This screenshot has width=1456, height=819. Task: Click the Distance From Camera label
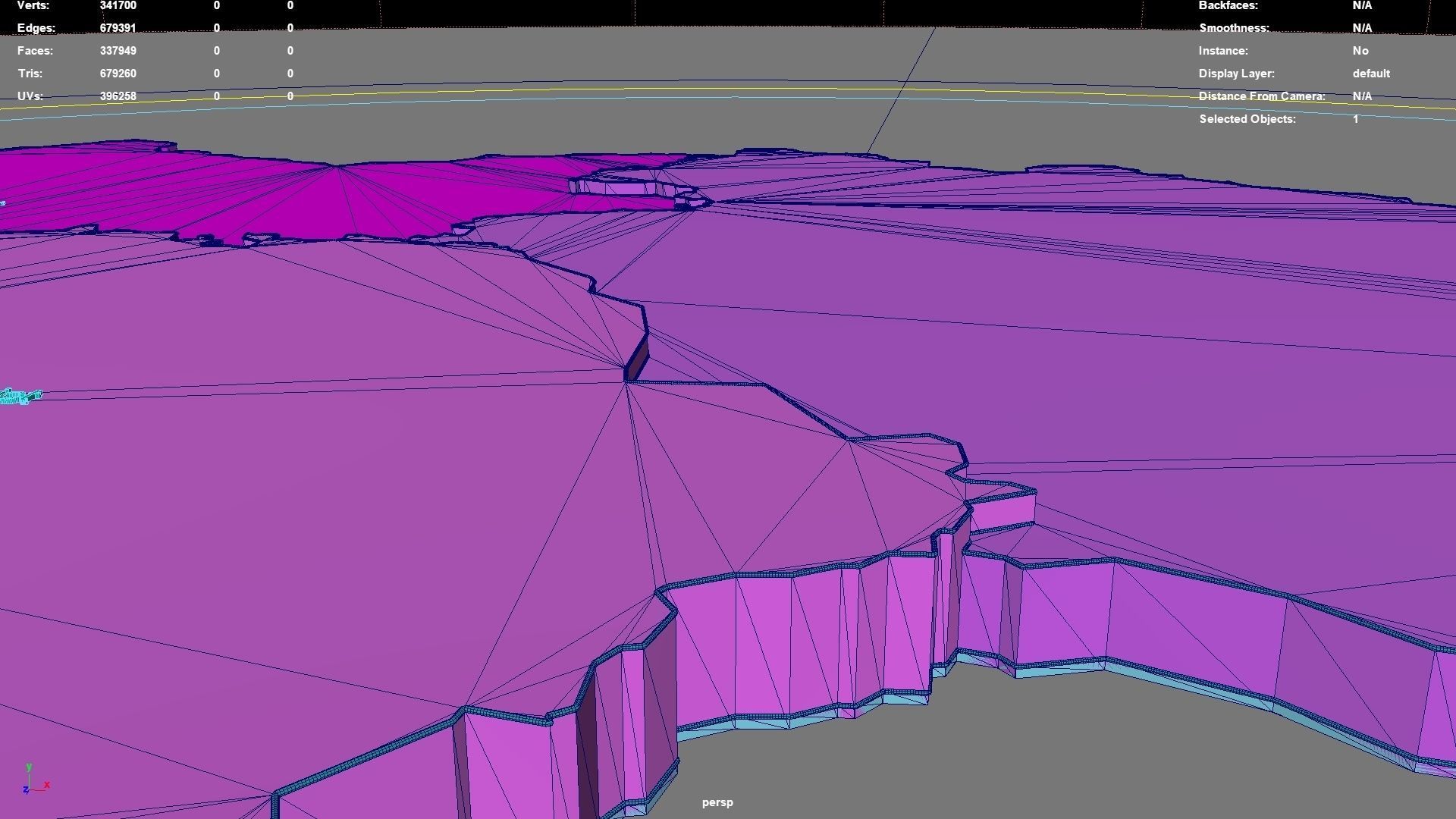(1261, 96)
